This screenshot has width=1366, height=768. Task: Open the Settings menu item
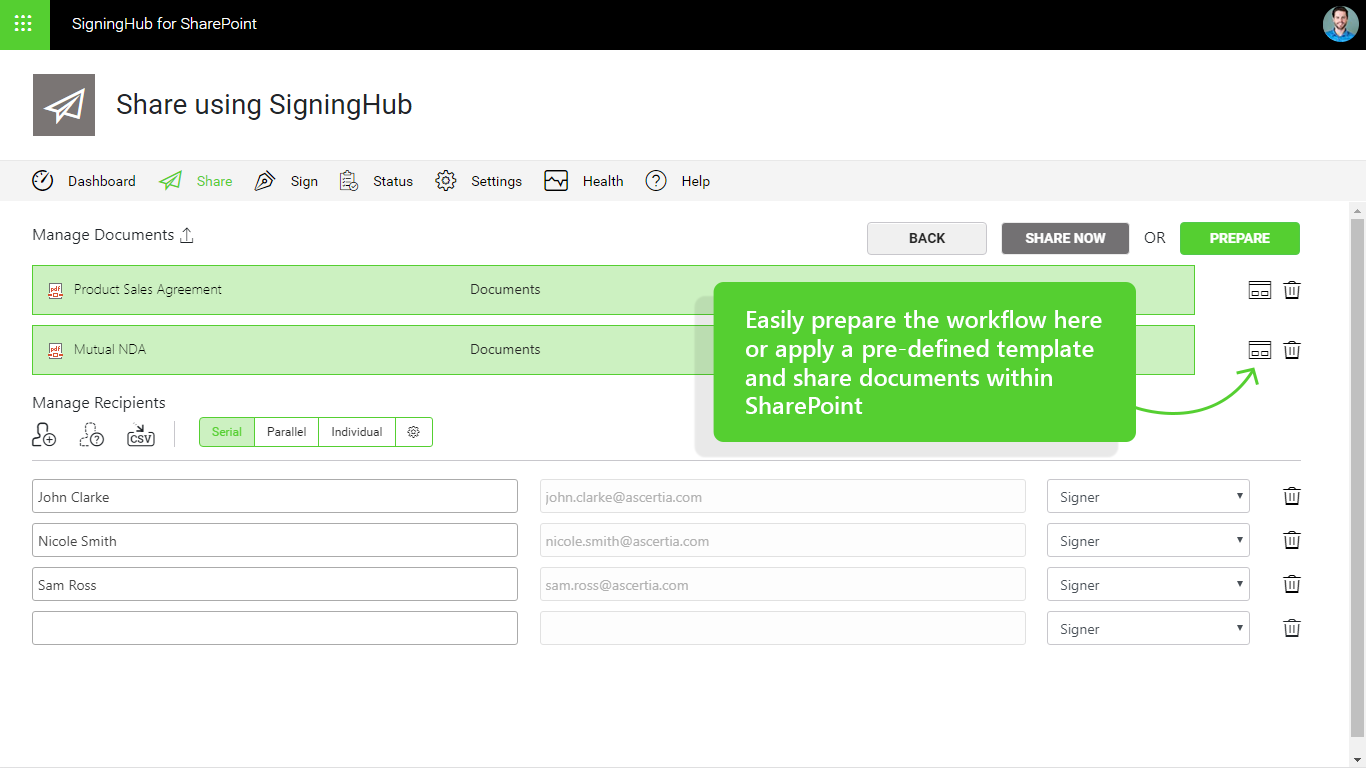tap(497, 181)
